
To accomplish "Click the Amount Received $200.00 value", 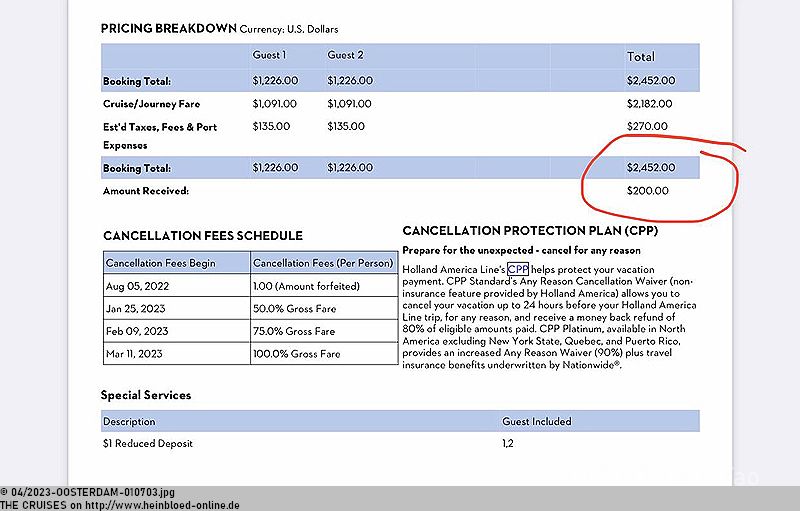I will coord(647,191).
